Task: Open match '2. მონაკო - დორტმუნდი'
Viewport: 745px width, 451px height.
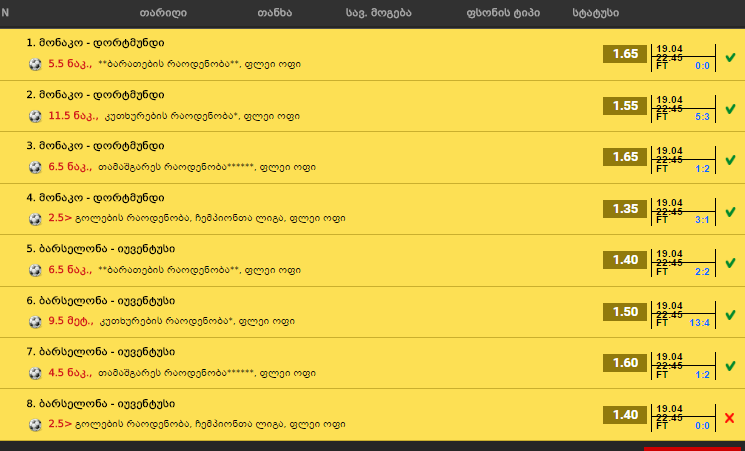Action: pyautogui.click(x=96, y=95)
